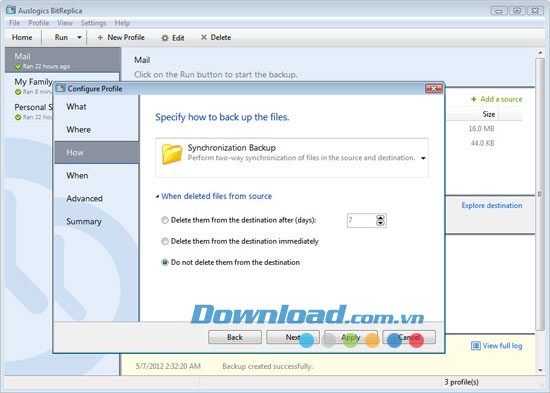Click the green plus icon beside Add a source
This screenshot has width=550, height=393.
[474, 99]
